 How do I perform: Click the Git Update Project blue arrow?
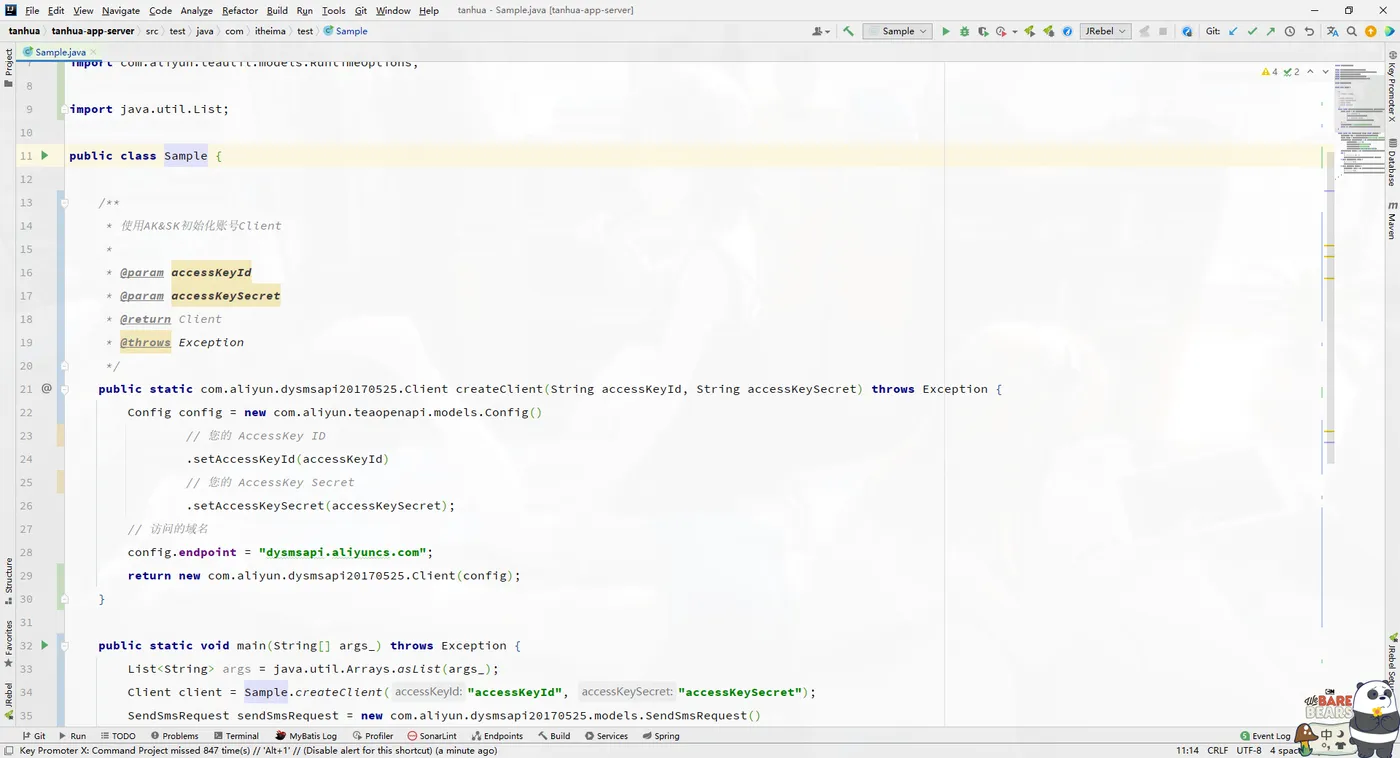click(1233, 31)
